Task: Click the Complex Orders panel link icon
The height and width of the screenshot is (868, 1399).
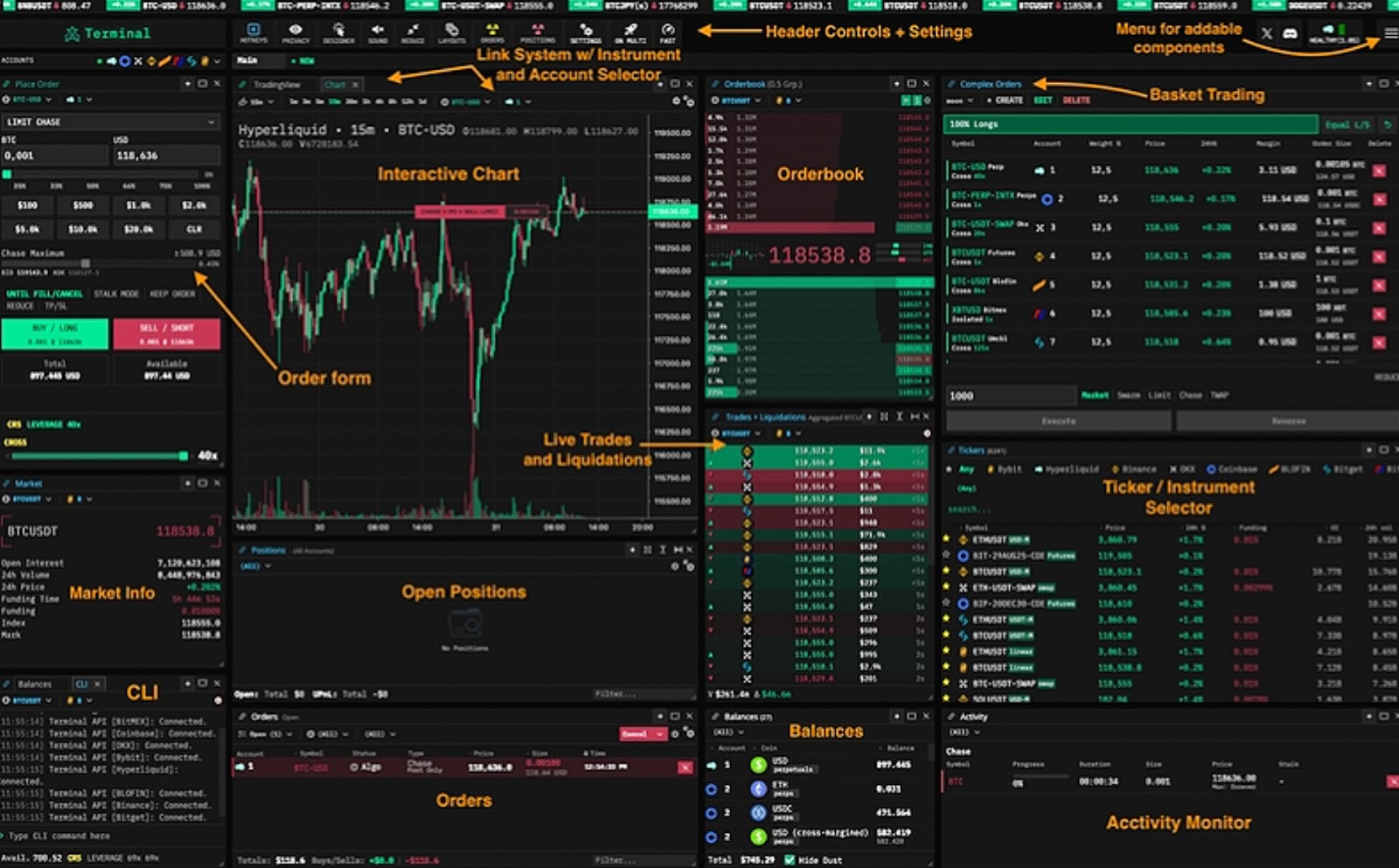Action: pos(951,84)
